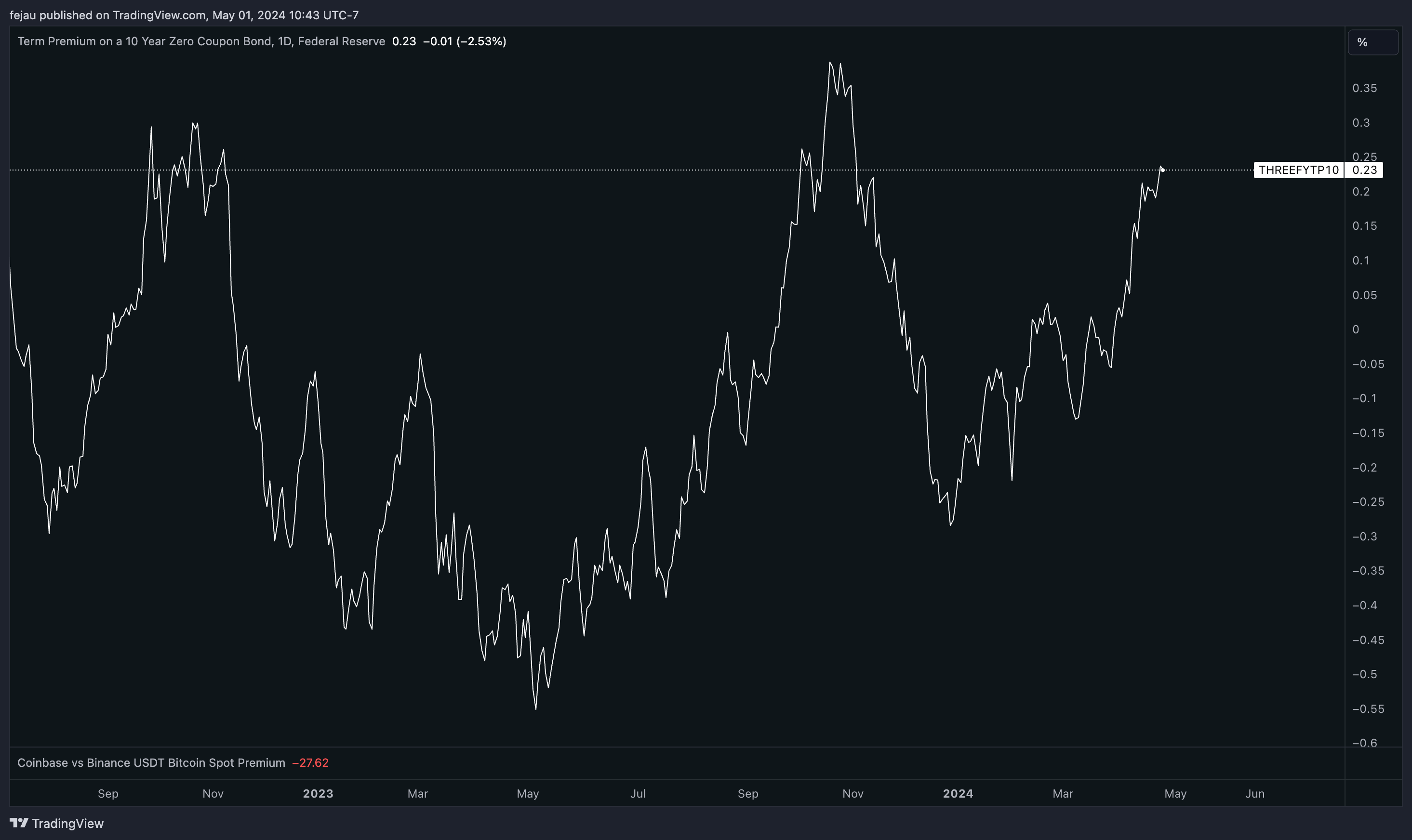1412x840 pixels.
Task: Click the last data point dot
Action: point(1162,170)
